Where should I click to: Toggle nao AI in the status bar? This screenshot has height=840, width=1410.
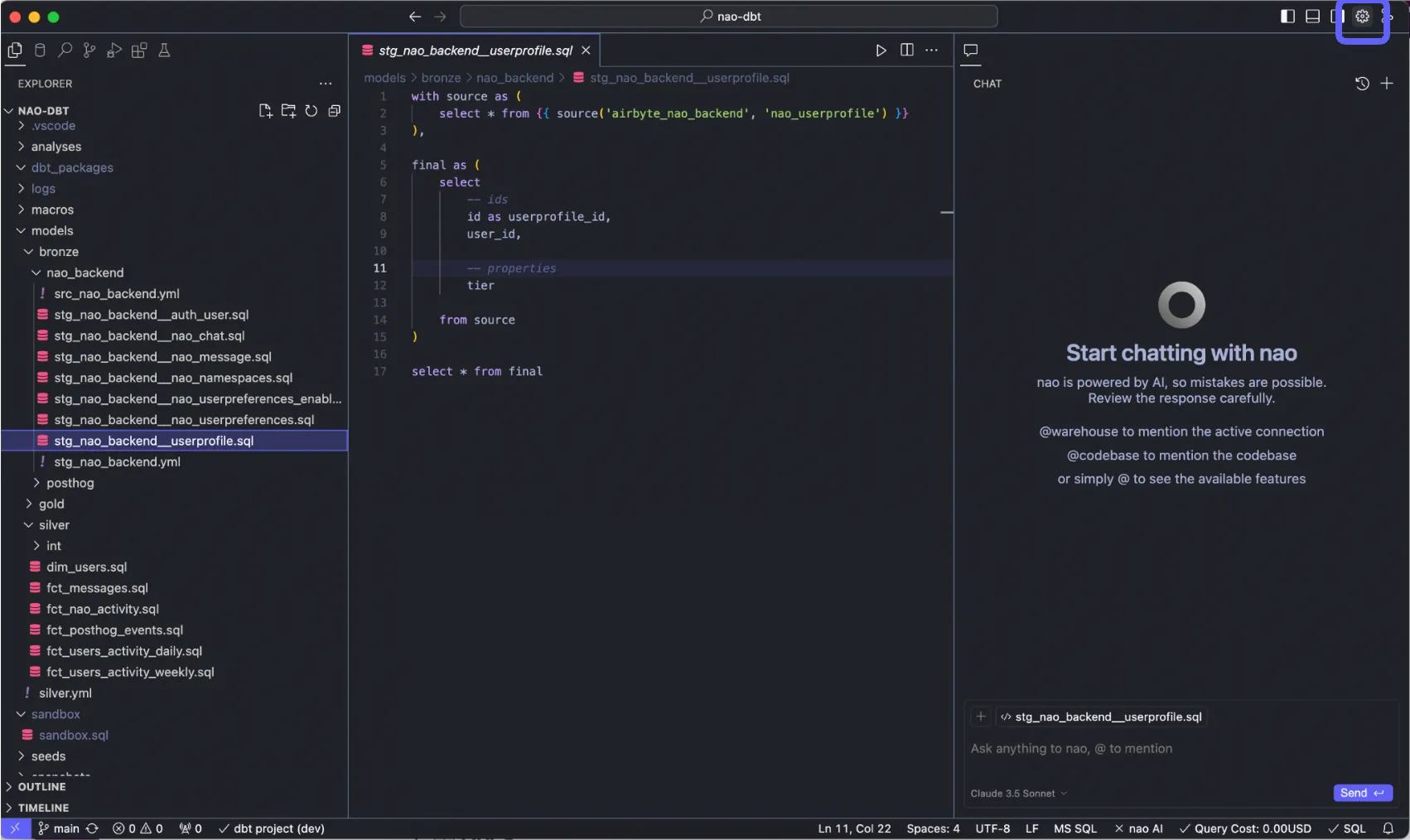[x=1138, y=828]
